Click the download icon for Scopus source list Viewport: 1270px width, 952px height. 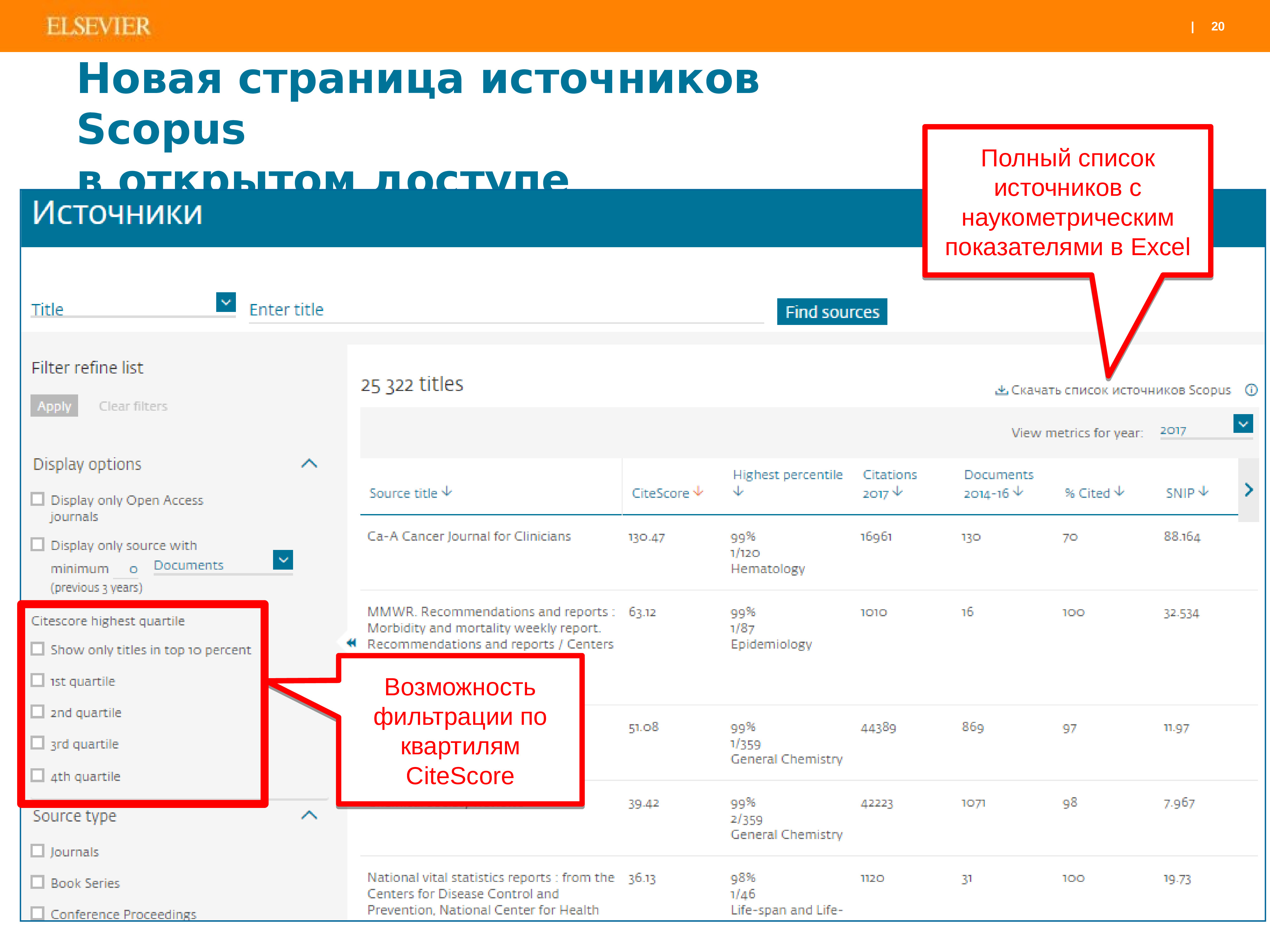[x=1001, y=390]
